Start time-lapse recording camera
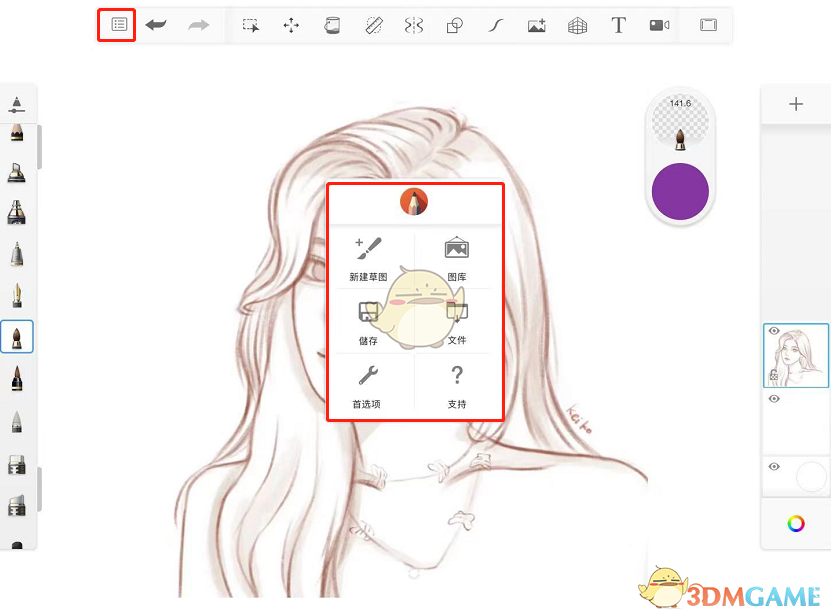Screen dimensions: 831x615 pyautogui.click(x=659, y=25)
